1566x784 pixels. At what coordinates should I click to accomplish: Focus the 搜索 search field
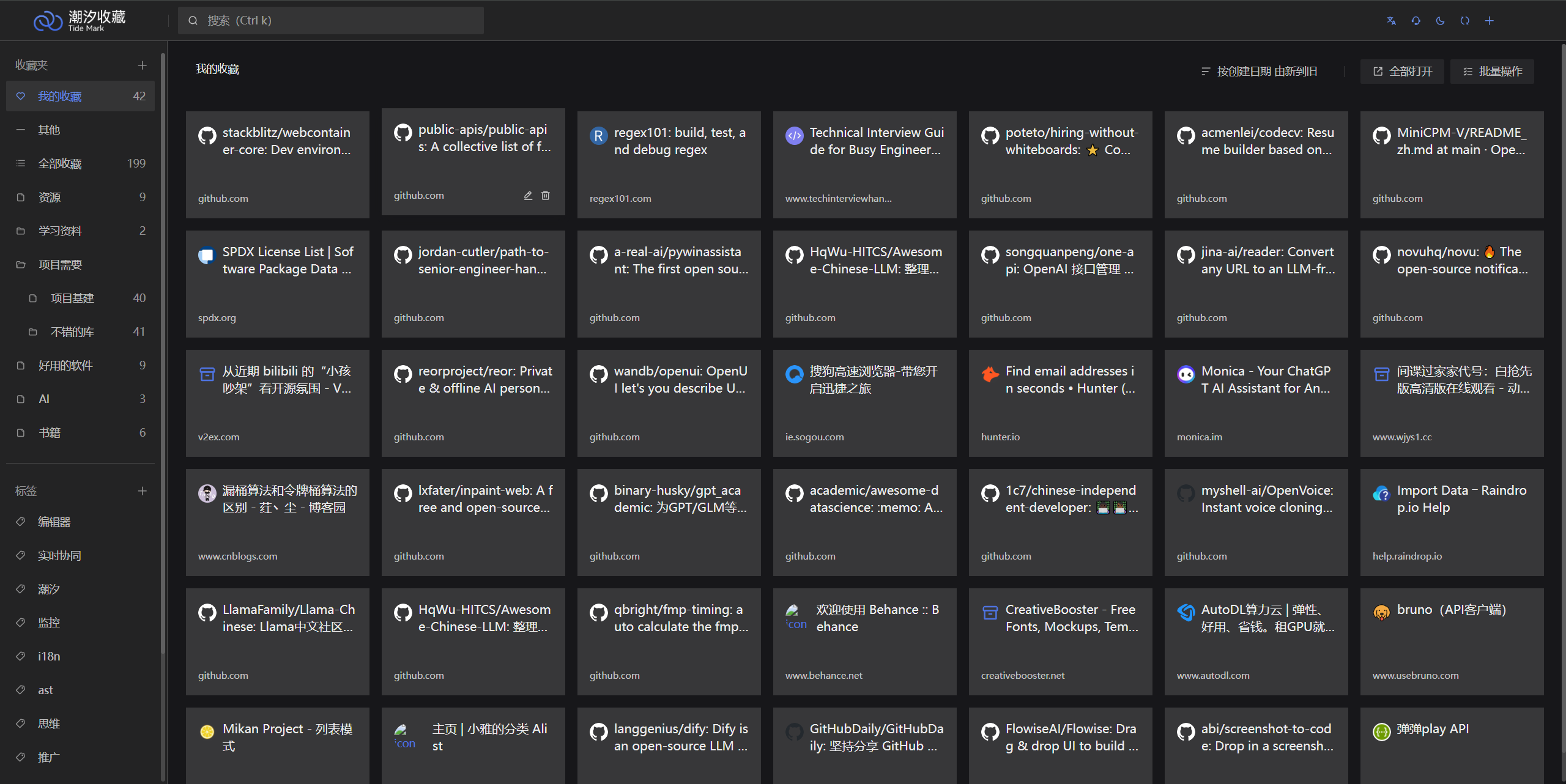330,21
